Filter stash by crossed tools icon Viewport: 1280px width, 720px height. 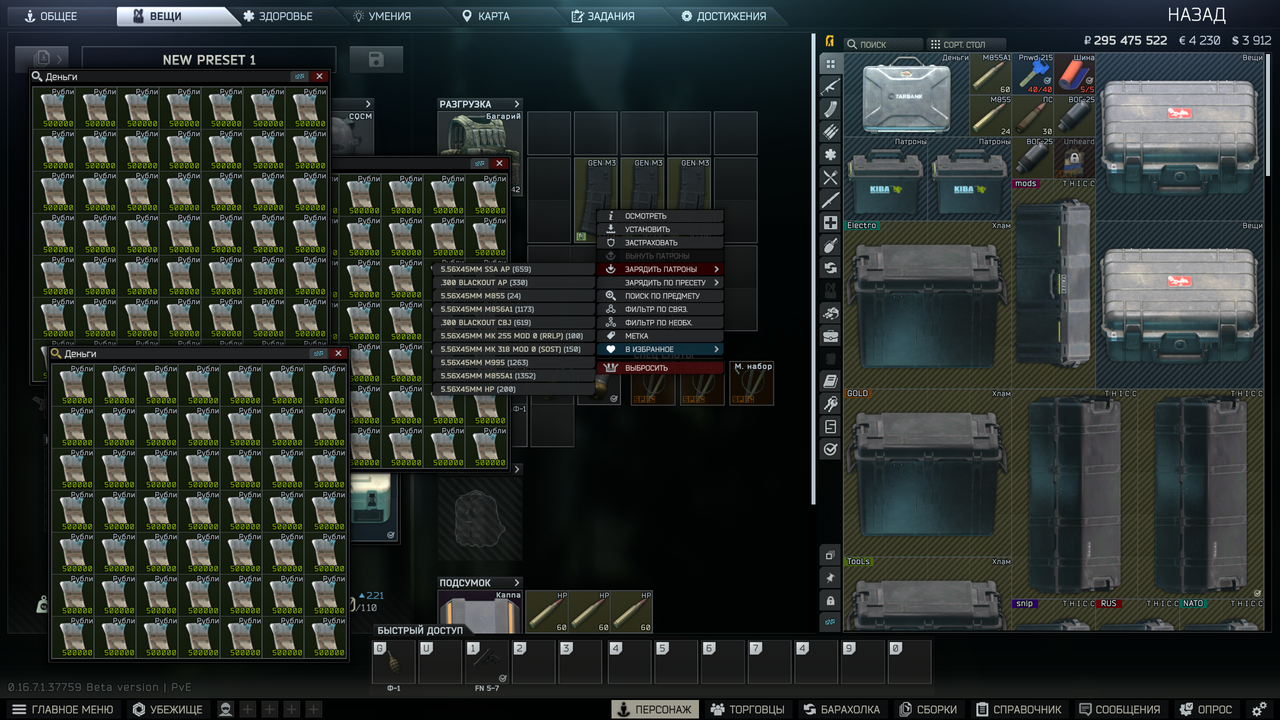pyautogui.click(x=830, y=177)
